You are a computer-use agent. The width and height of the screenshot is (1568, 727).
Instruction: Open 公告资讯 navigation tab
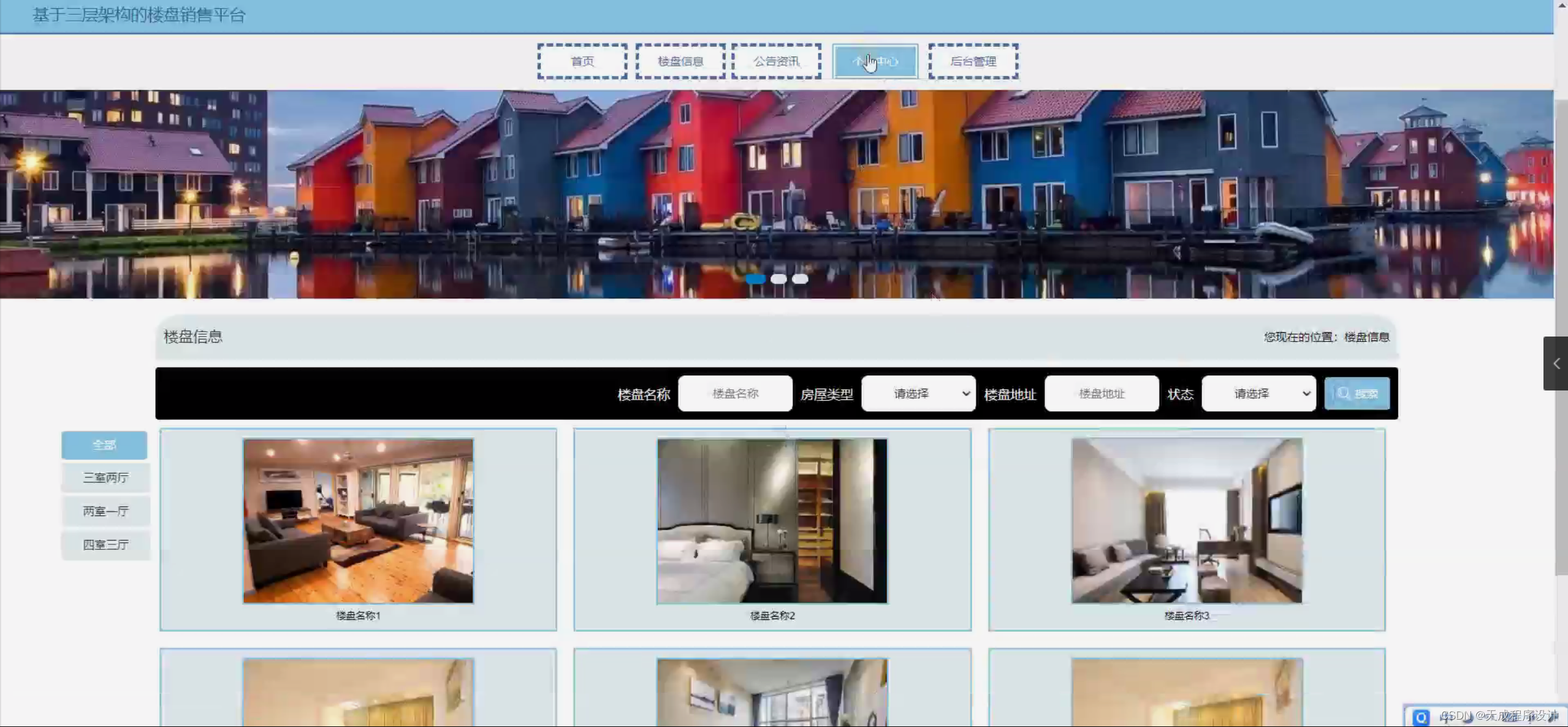click(x=776, y=61)
